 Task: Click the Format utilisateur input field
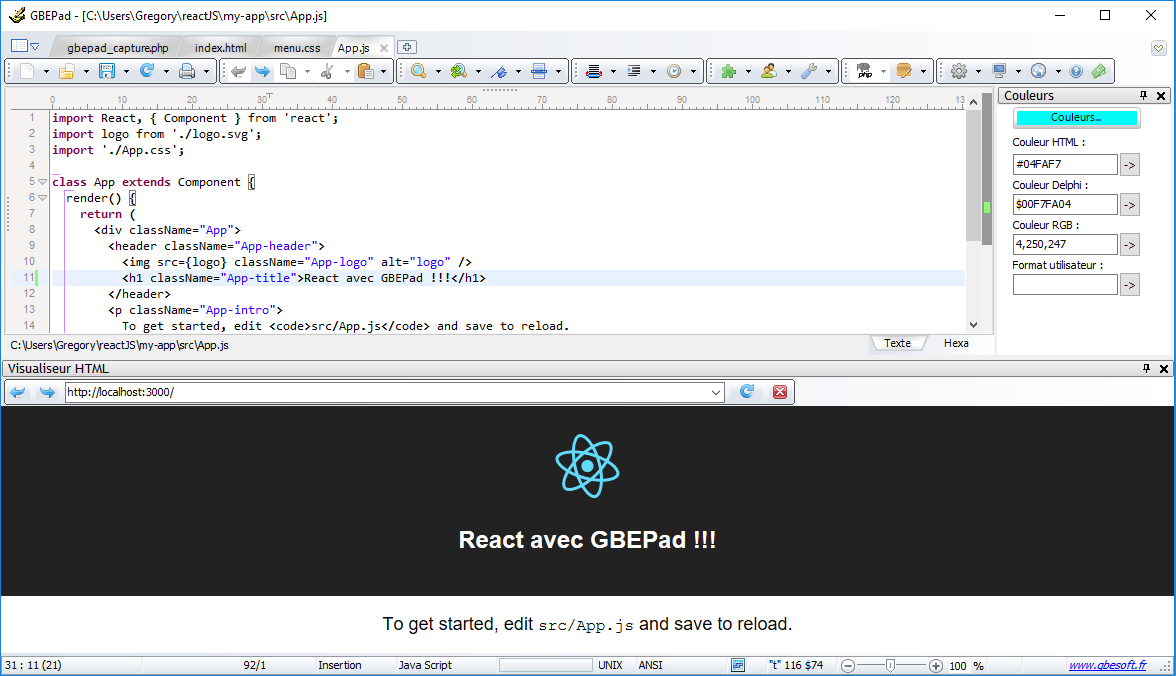pos(1065,285)
